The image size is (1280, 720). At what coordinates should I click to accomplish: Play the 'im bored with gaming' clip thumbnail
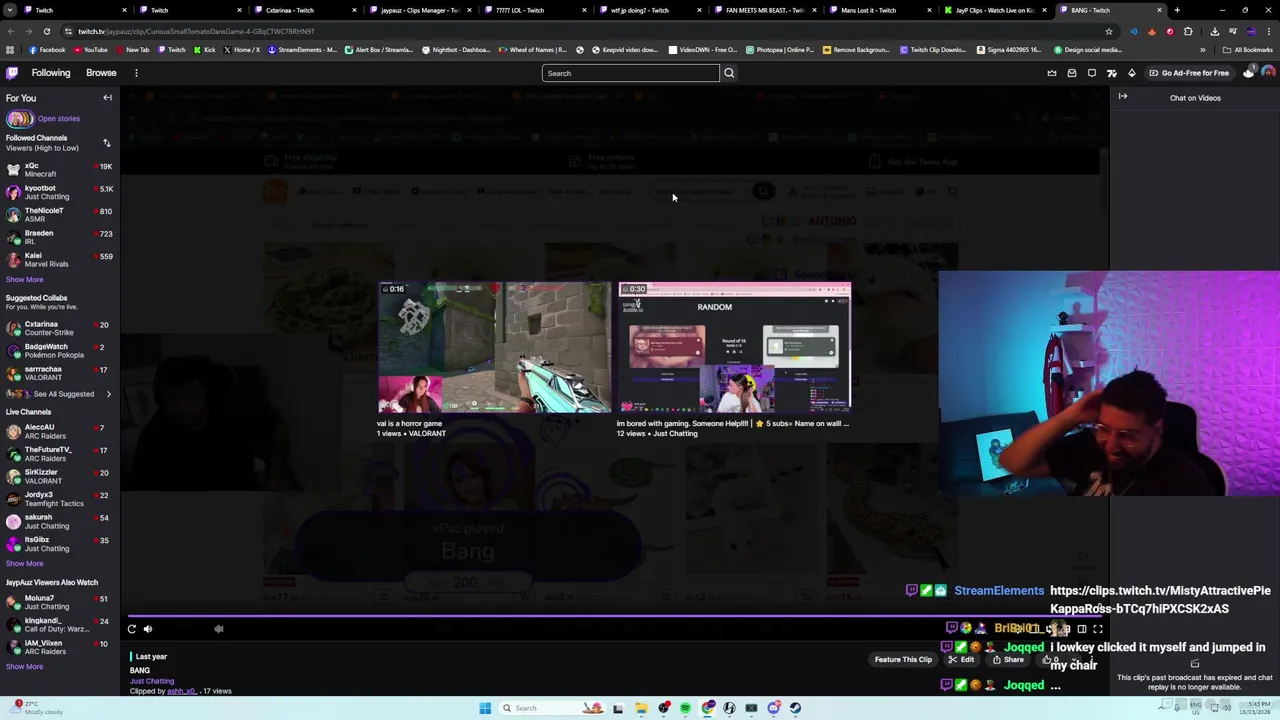(x=735, y=348)
